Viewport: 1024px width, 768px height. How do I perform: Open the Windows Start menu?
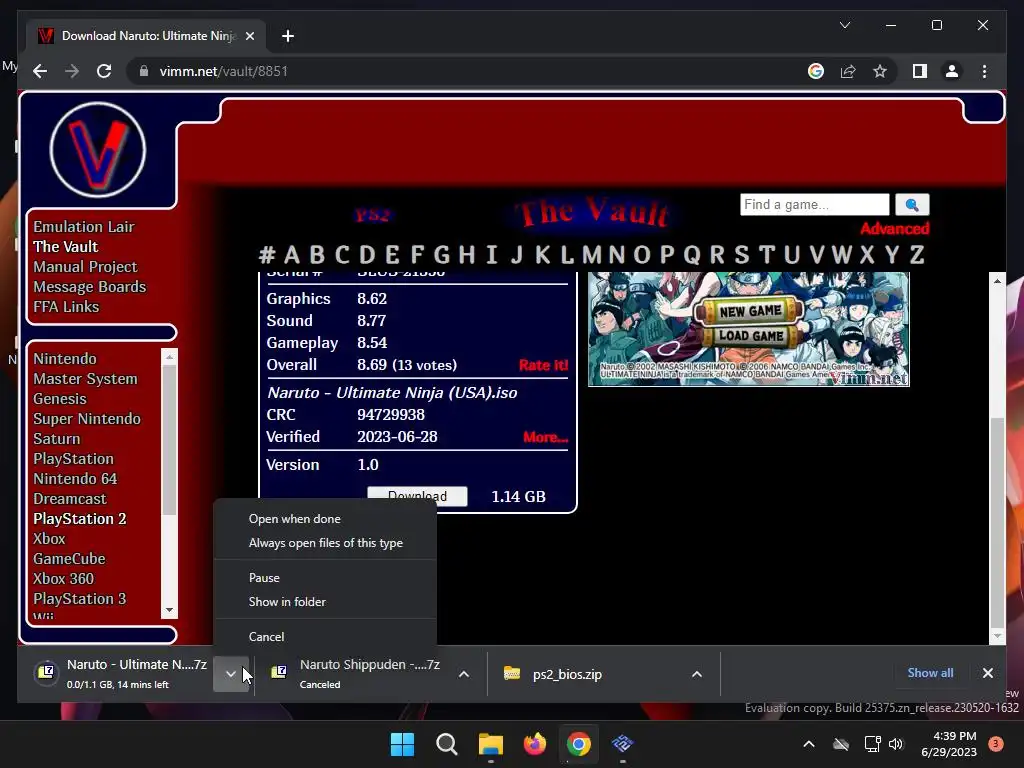pos(402,744)
